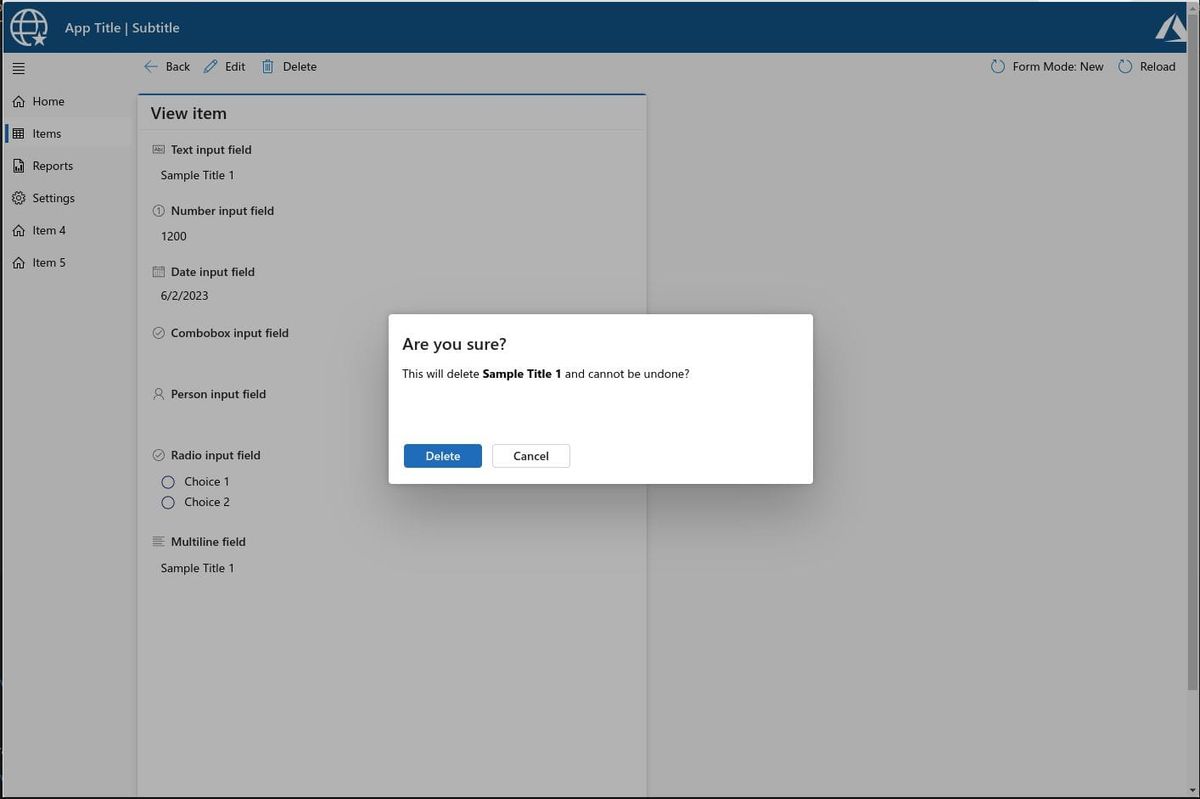The width and height of the screenshot is (1200, 799).
Task: Click the trash Delete icon
Action: click(267, 66)
